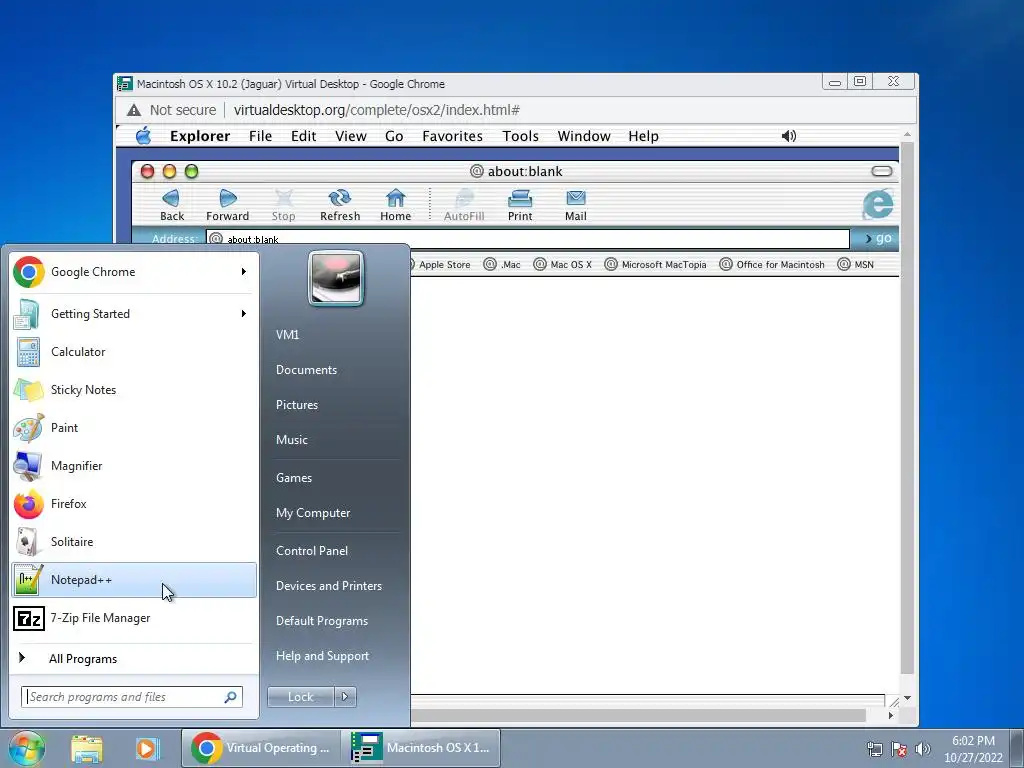This screenshot has width=1024, height=768.
Task: Open the media player taskbar icon
Action: [x=148, y=748]
